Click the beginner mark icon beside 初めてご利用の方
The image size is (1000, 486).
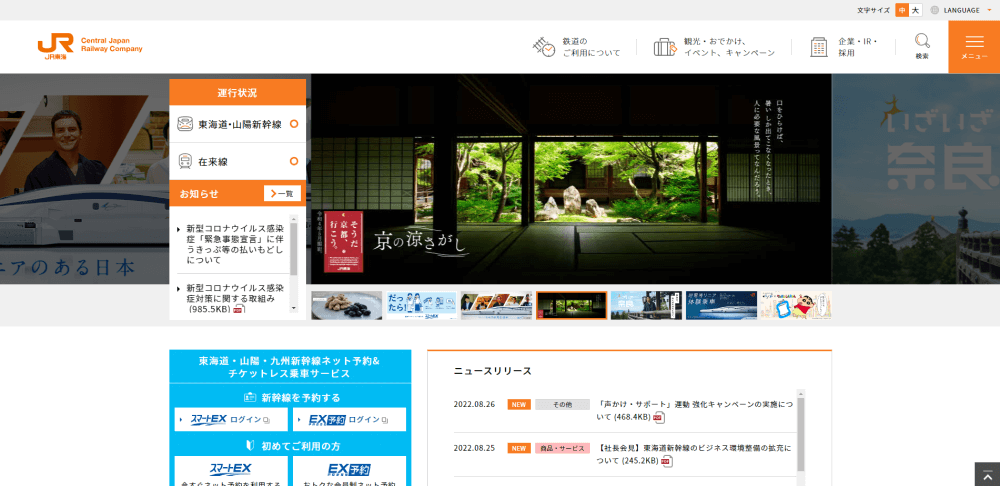[251, 445]
